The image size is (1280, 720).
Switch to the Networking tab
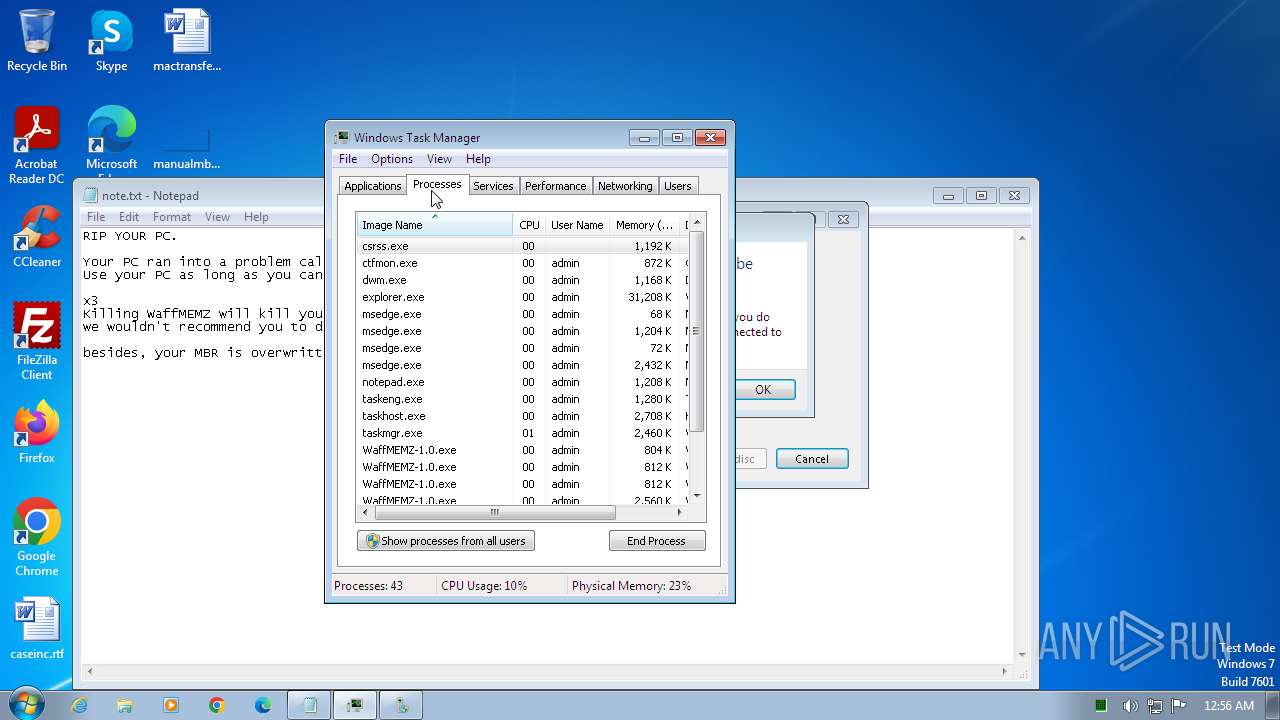[625, 186]
